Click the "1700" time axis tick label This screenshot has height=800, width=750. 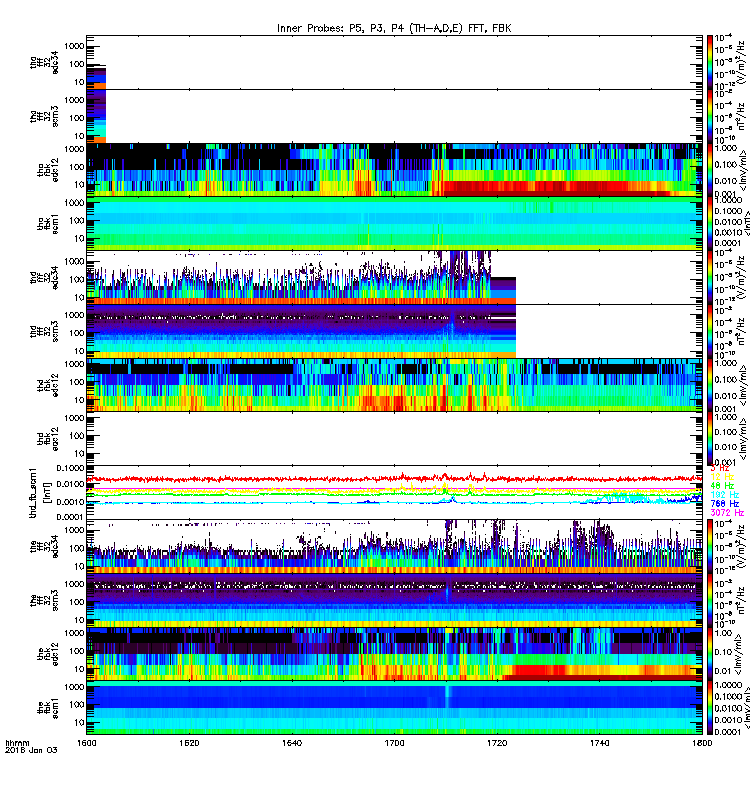pyautogui.click(x=394, y=743)
